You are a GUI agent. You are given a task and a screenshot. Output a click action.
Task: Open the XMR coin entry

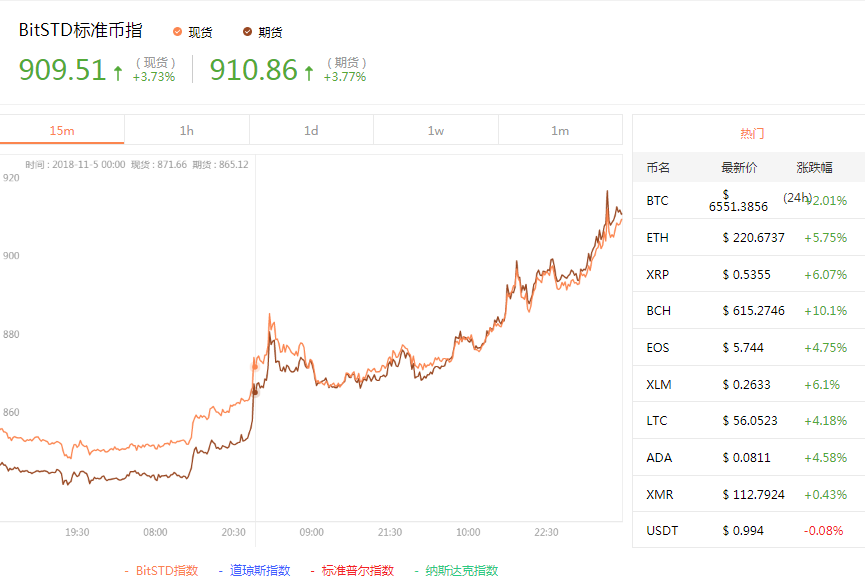tap(749, 494)
